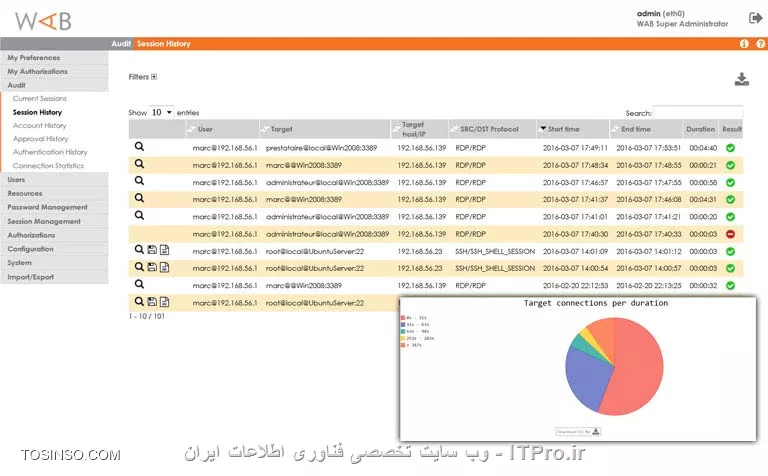The image size is (768, 476).
Task: Download the session history export
Action: [x=741, y=80]
